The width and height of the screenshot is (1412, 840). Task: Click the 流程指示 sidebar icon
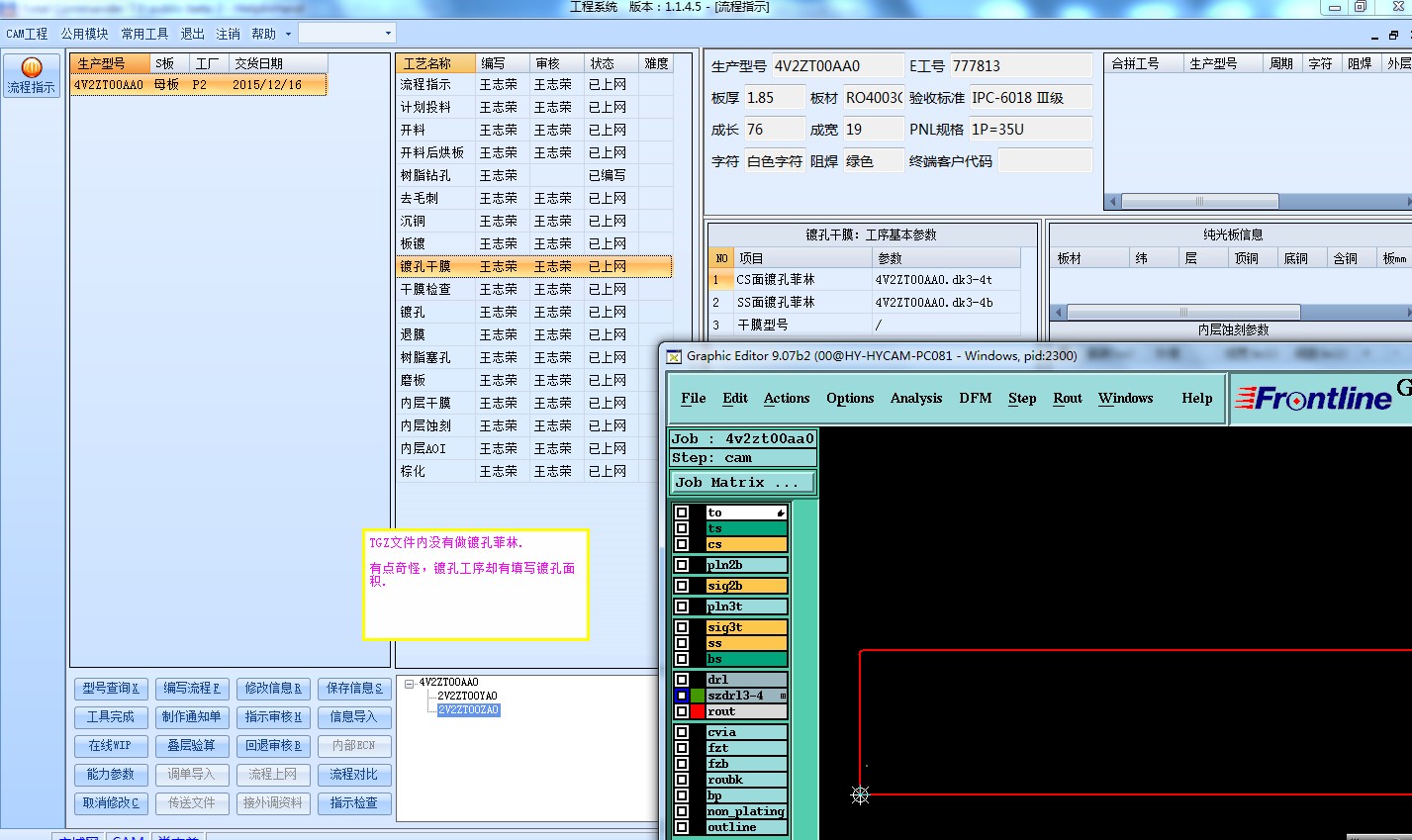click(32, 76)
